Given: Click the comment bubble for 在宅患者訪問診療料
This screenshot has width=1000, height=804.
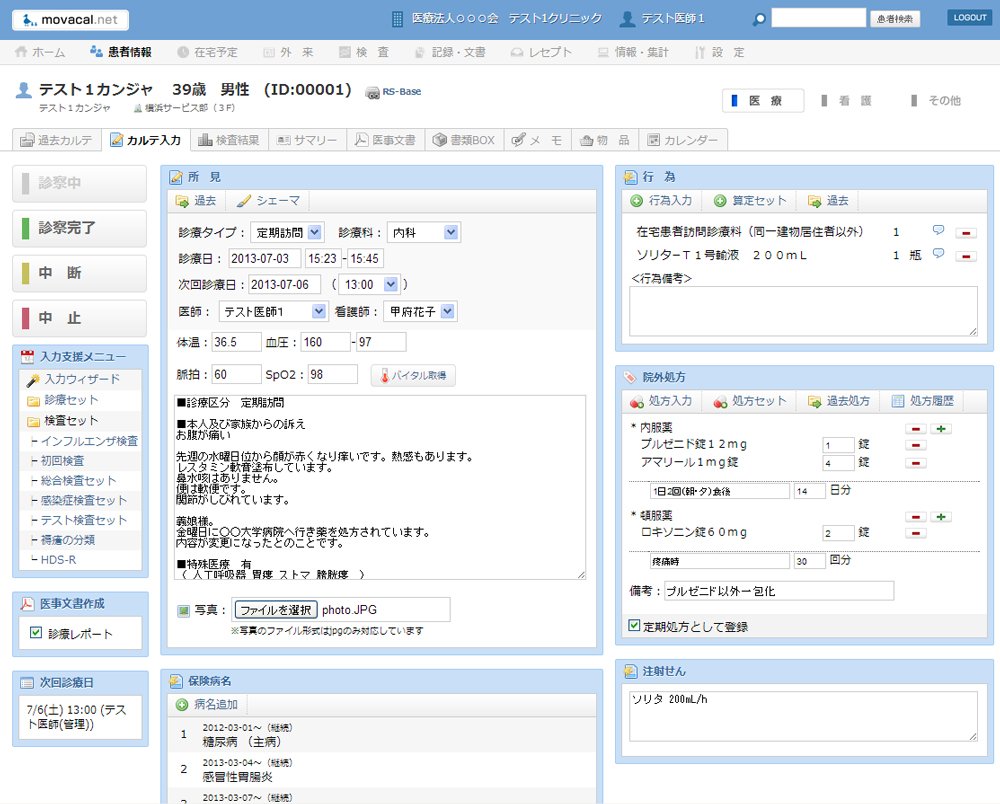Looking at the screenshot, I should click(938, 230).
